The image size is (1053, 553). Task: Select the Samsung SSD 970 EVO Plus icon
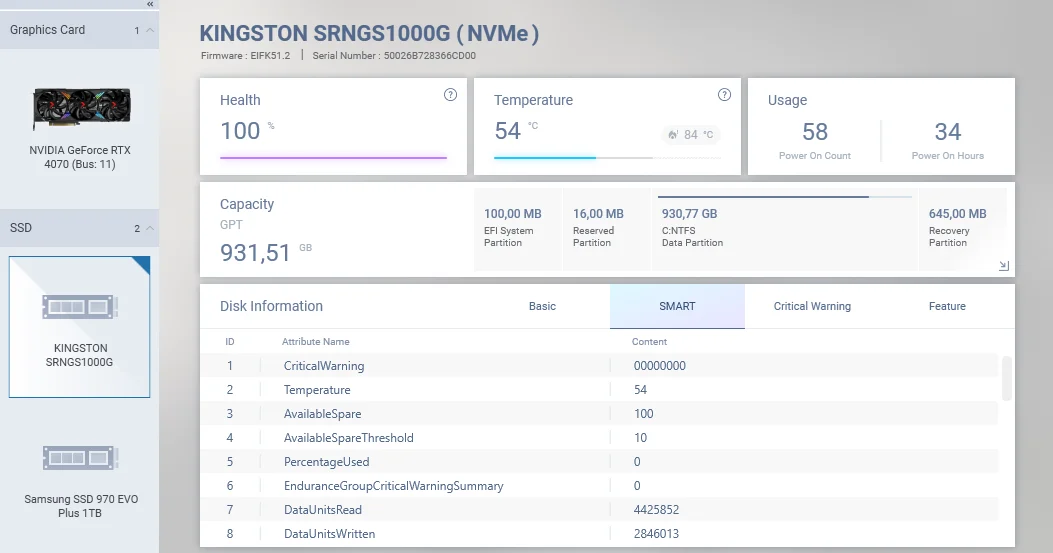(x=80, y=458)
